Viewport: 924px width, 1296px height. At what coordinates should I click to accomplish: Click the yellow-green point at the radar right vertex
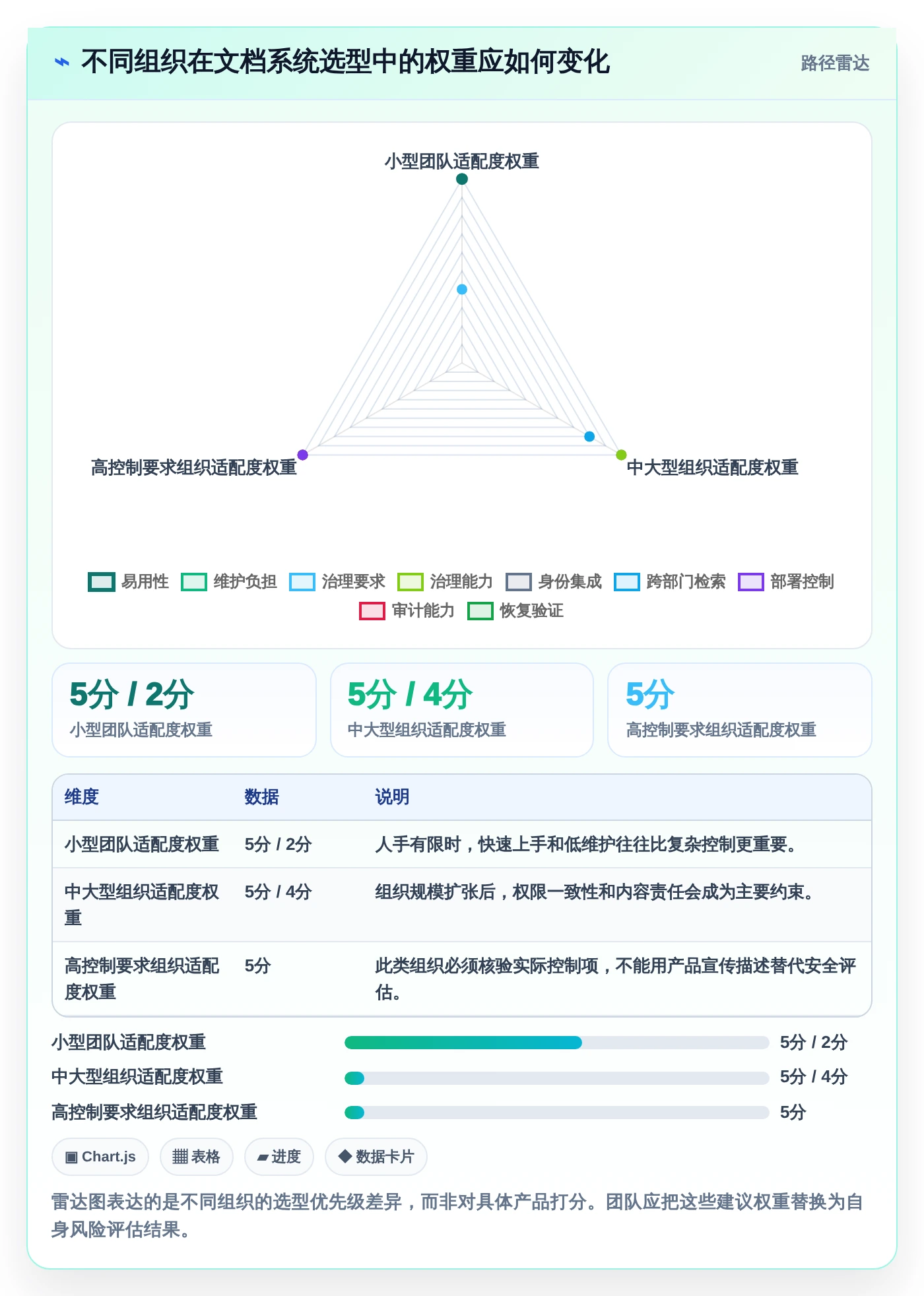click(x=621, y=455)
